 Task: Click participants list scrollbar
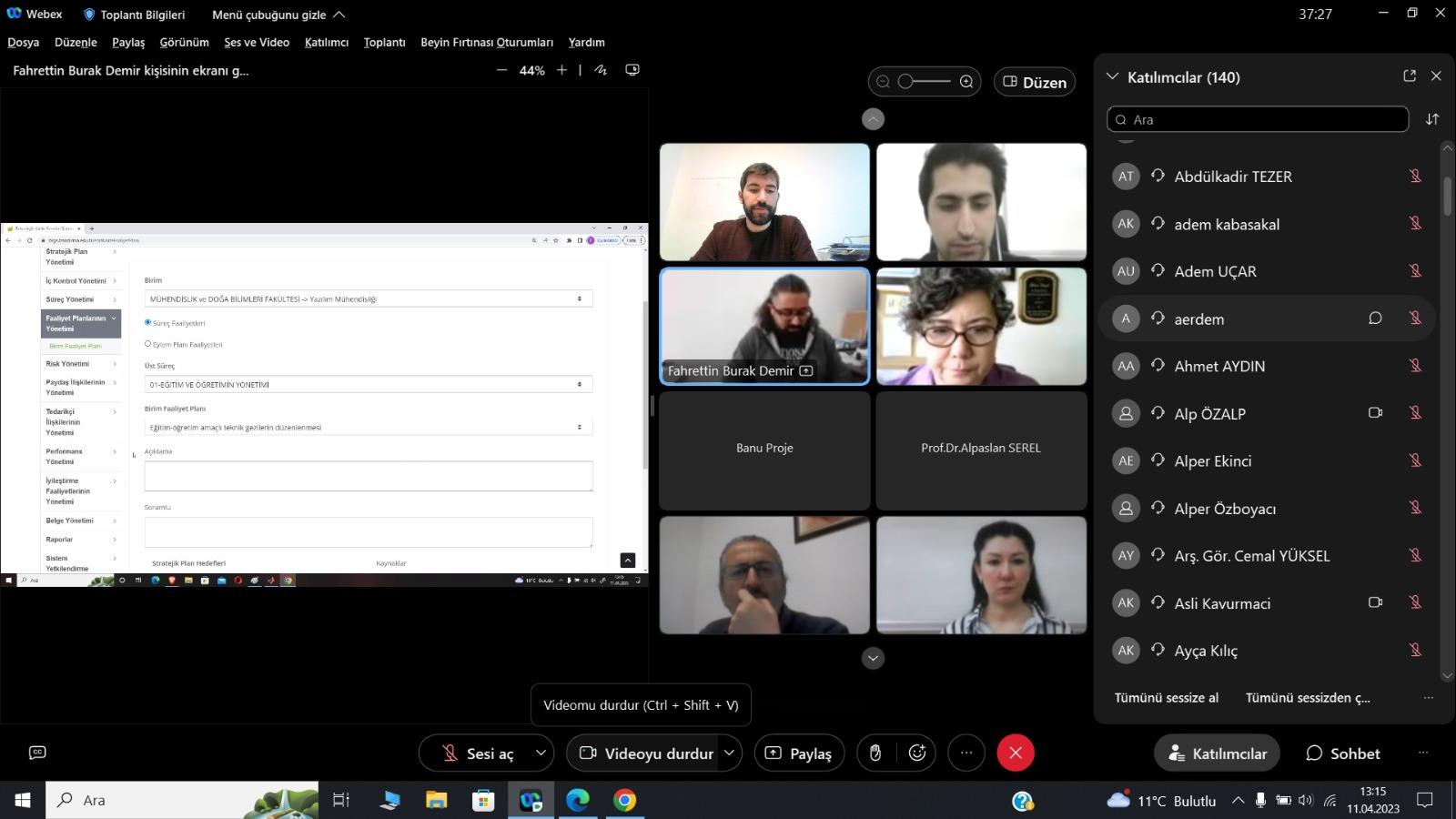[1447, 196]
